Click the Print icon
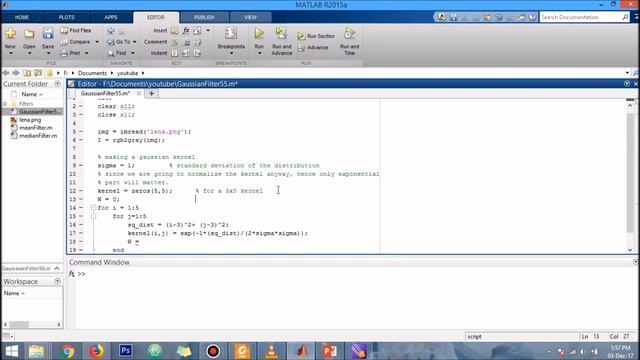The width and height of the screenshot is (640, 360). (x=64, y=53)
